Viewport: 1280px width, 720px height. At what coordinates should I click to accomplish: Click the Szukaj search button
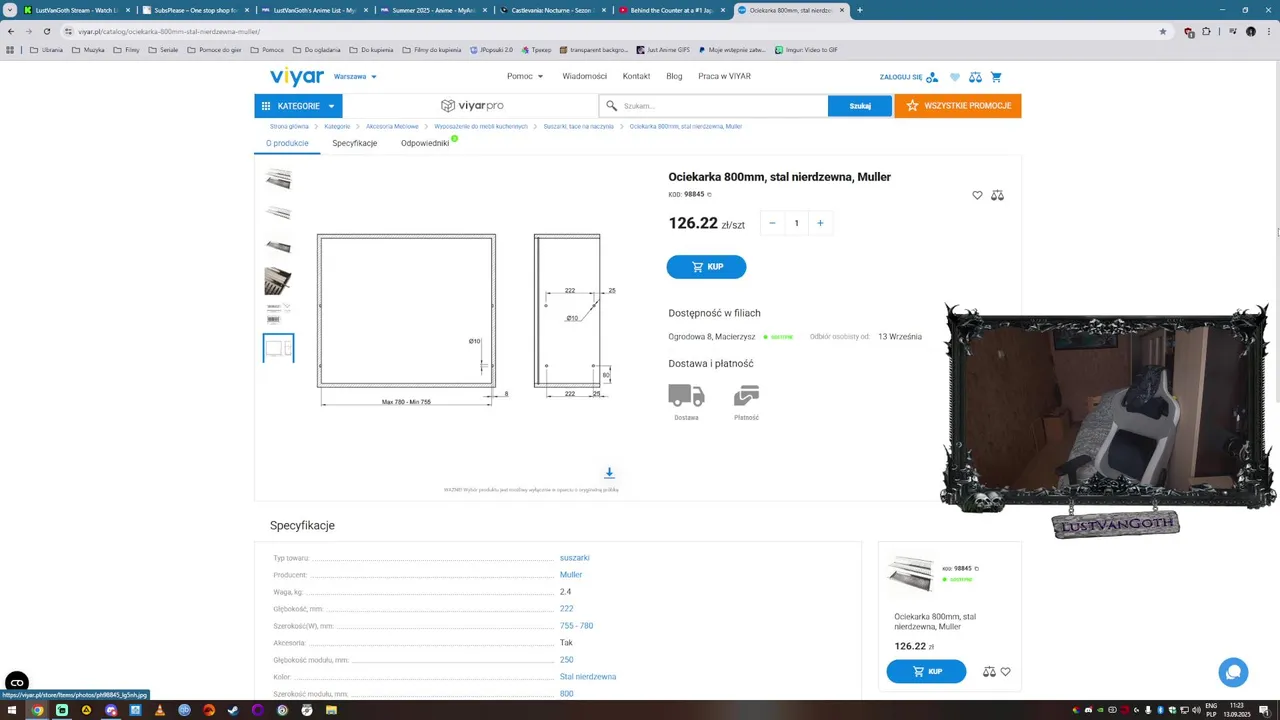tap(860, 106)
